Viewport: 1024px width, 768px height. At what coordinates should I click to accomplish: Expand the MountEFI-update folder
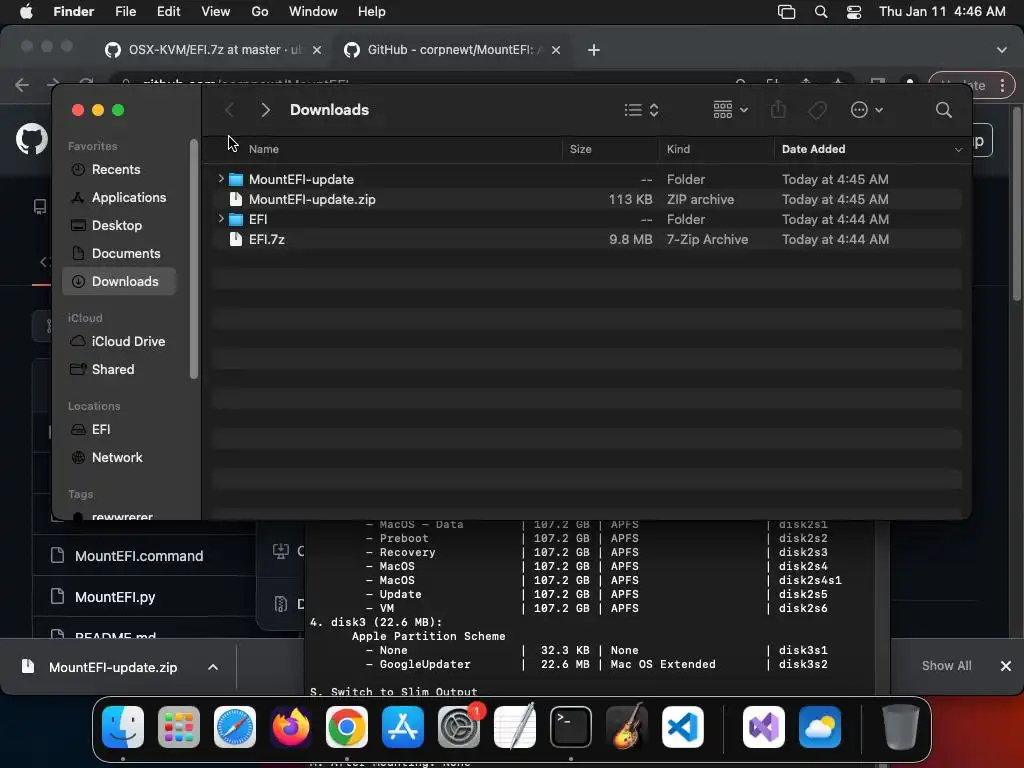pyautogui.click(x=221, y=179)
